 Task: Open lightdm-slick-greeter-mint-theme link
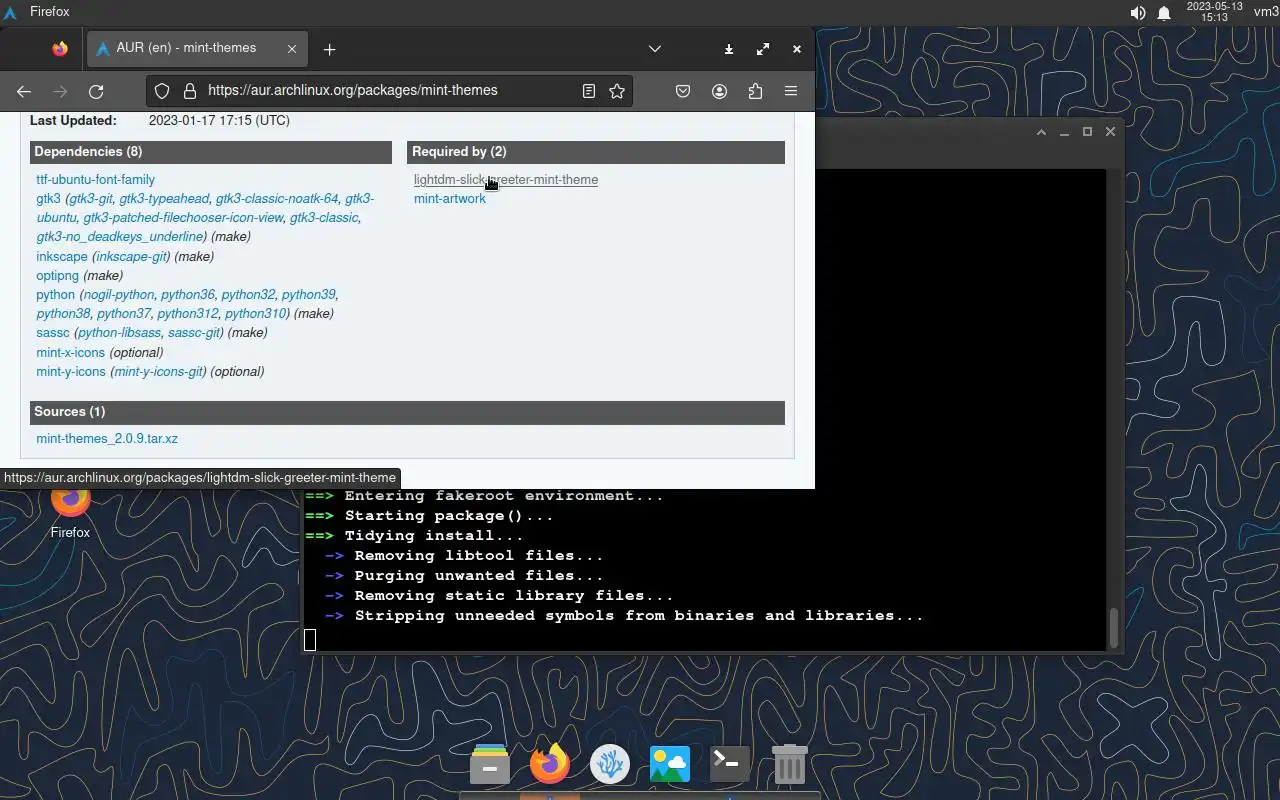coord(506,180)
